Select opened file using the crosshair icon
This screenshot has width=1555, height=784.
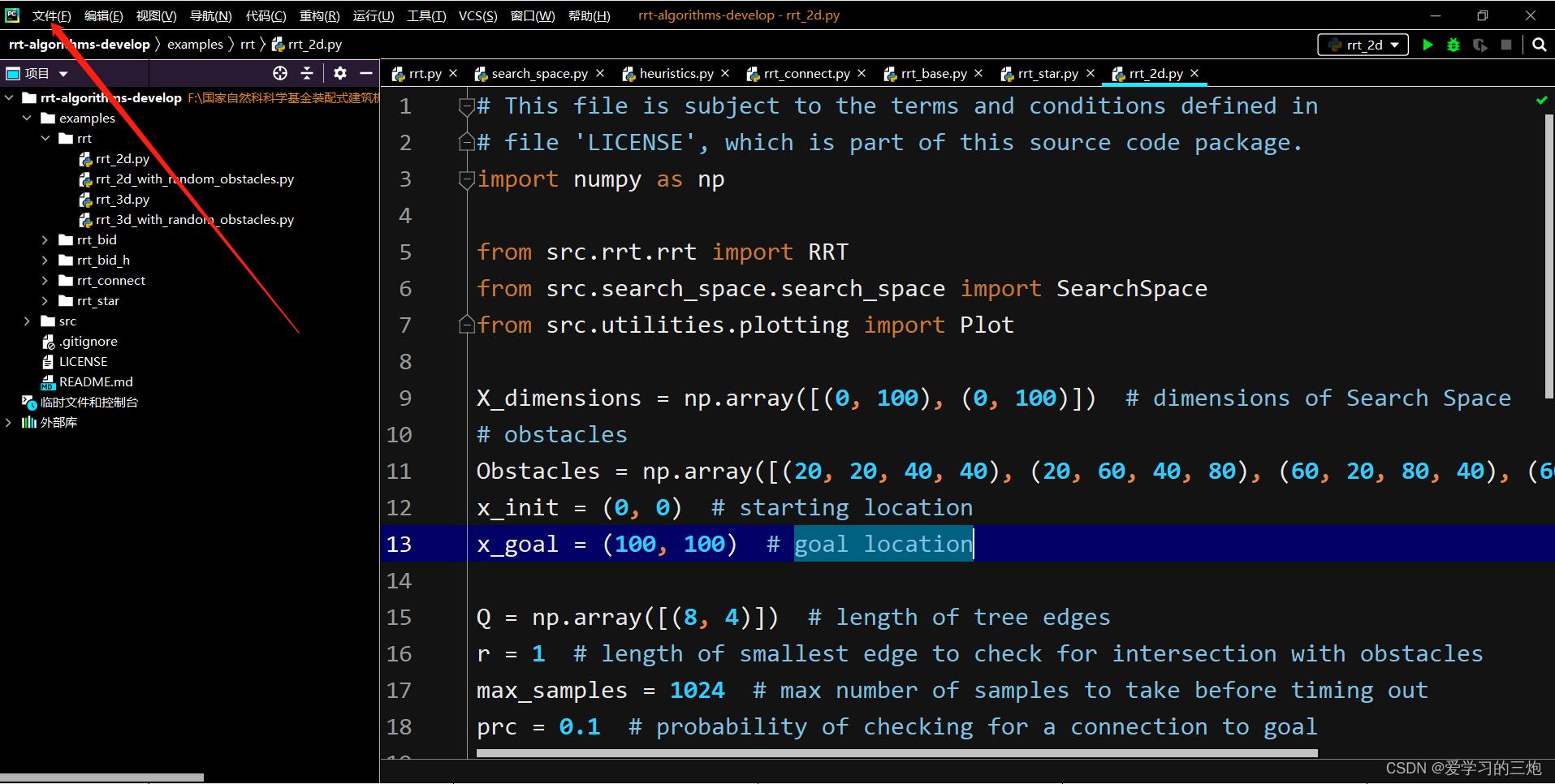coord(280,73)
